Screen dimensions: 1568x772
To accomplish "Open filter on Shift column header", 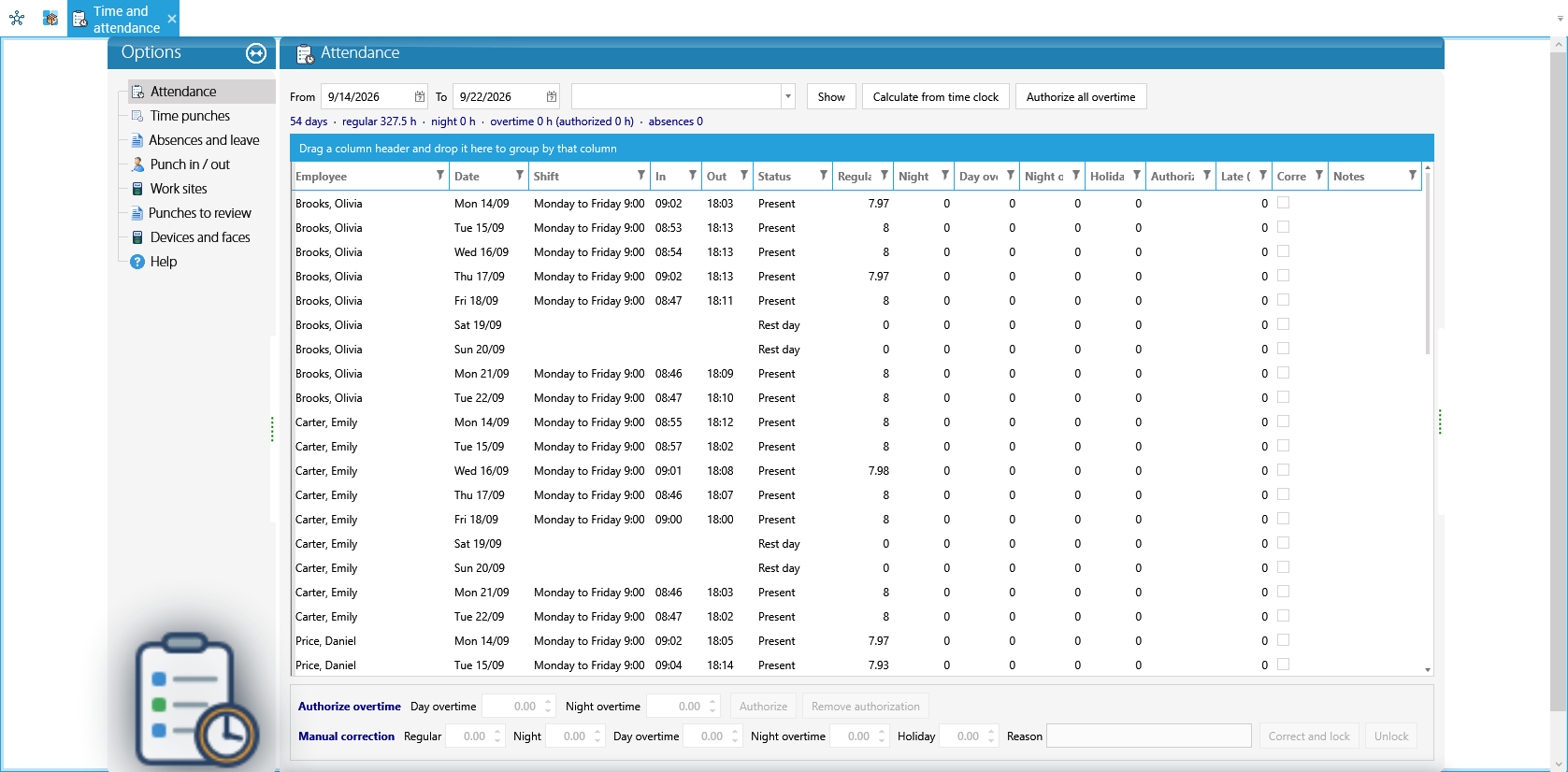I will pyautogui.click(x=641, y=176).
